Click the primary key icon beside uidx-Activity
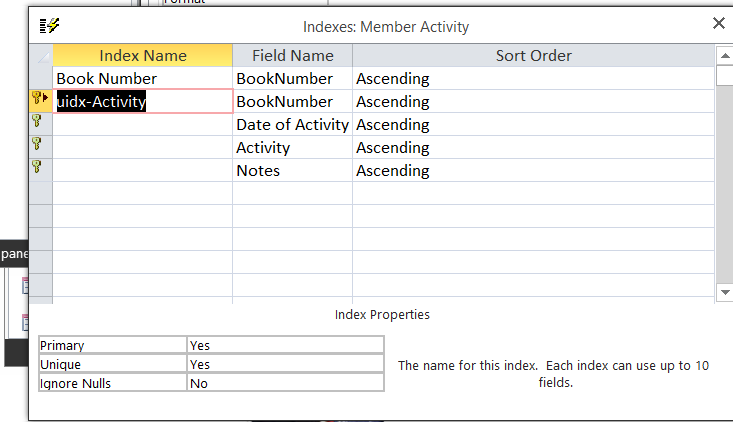Viewport: 733px width, 422px height. (x=39, y=98)
